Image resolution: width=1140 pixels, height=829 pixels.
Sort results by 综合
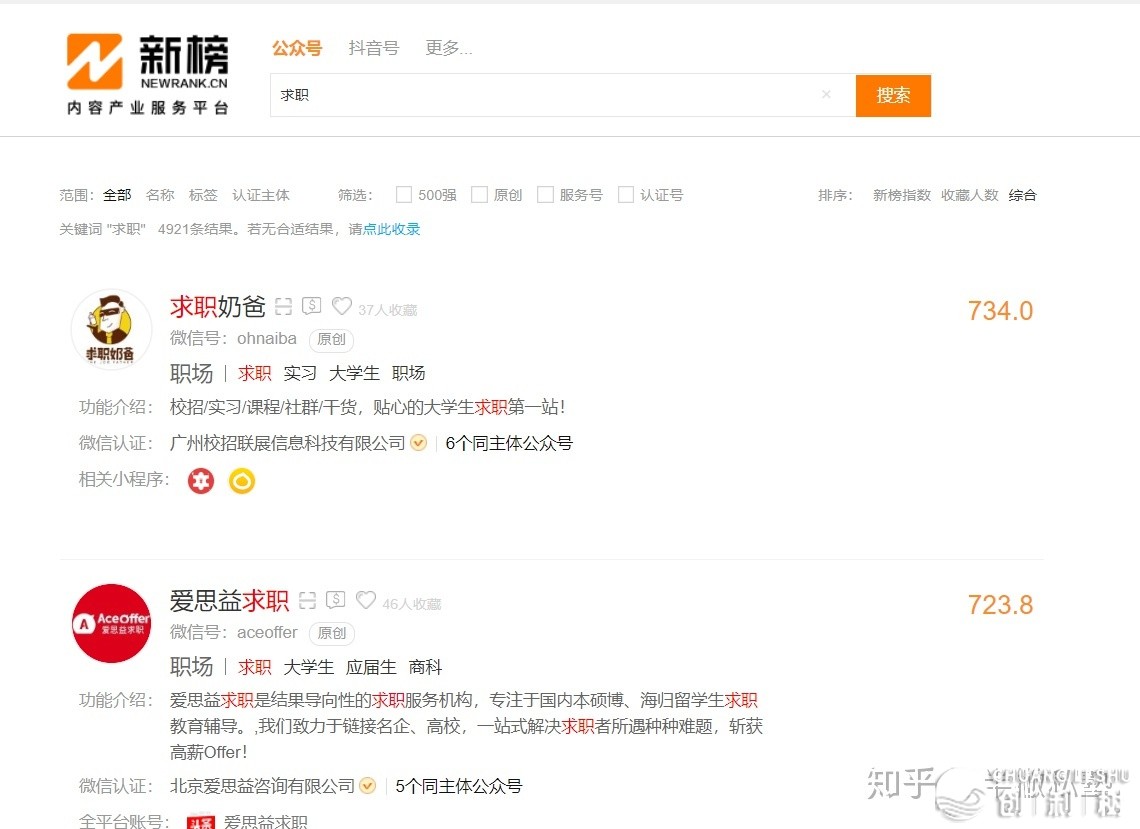(x=1022, y=195)
